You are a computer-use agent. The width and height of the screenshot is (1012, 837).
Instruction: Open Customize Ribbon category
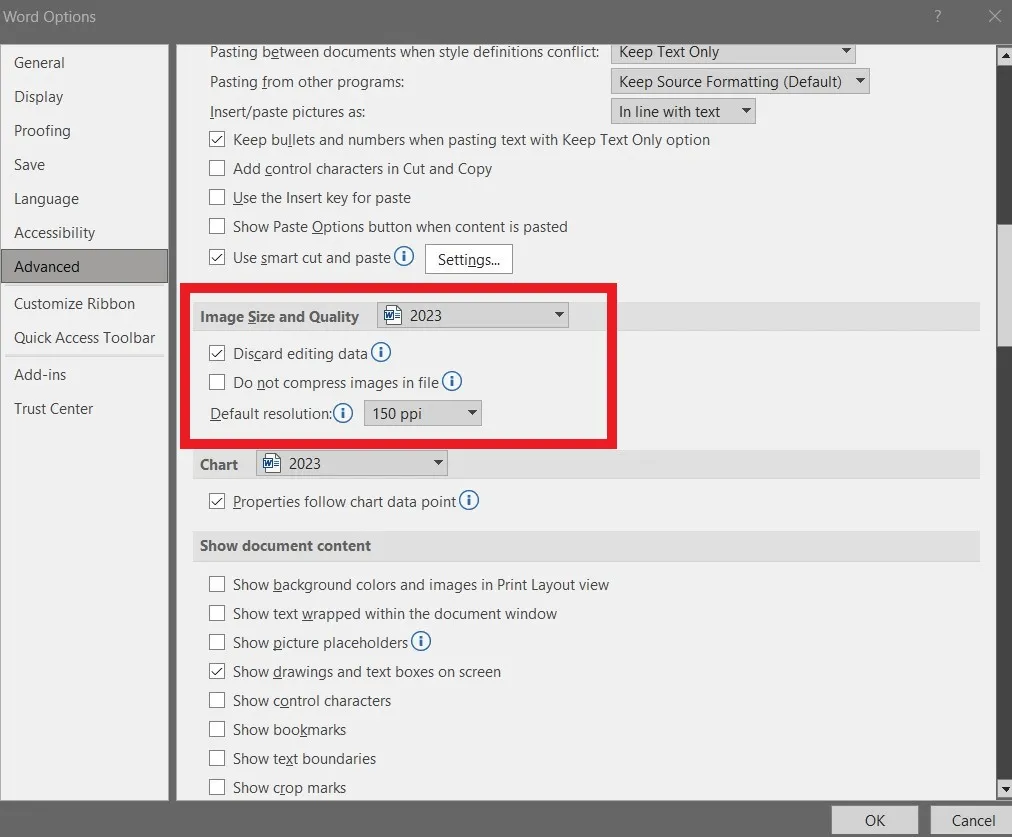(84, 303)
